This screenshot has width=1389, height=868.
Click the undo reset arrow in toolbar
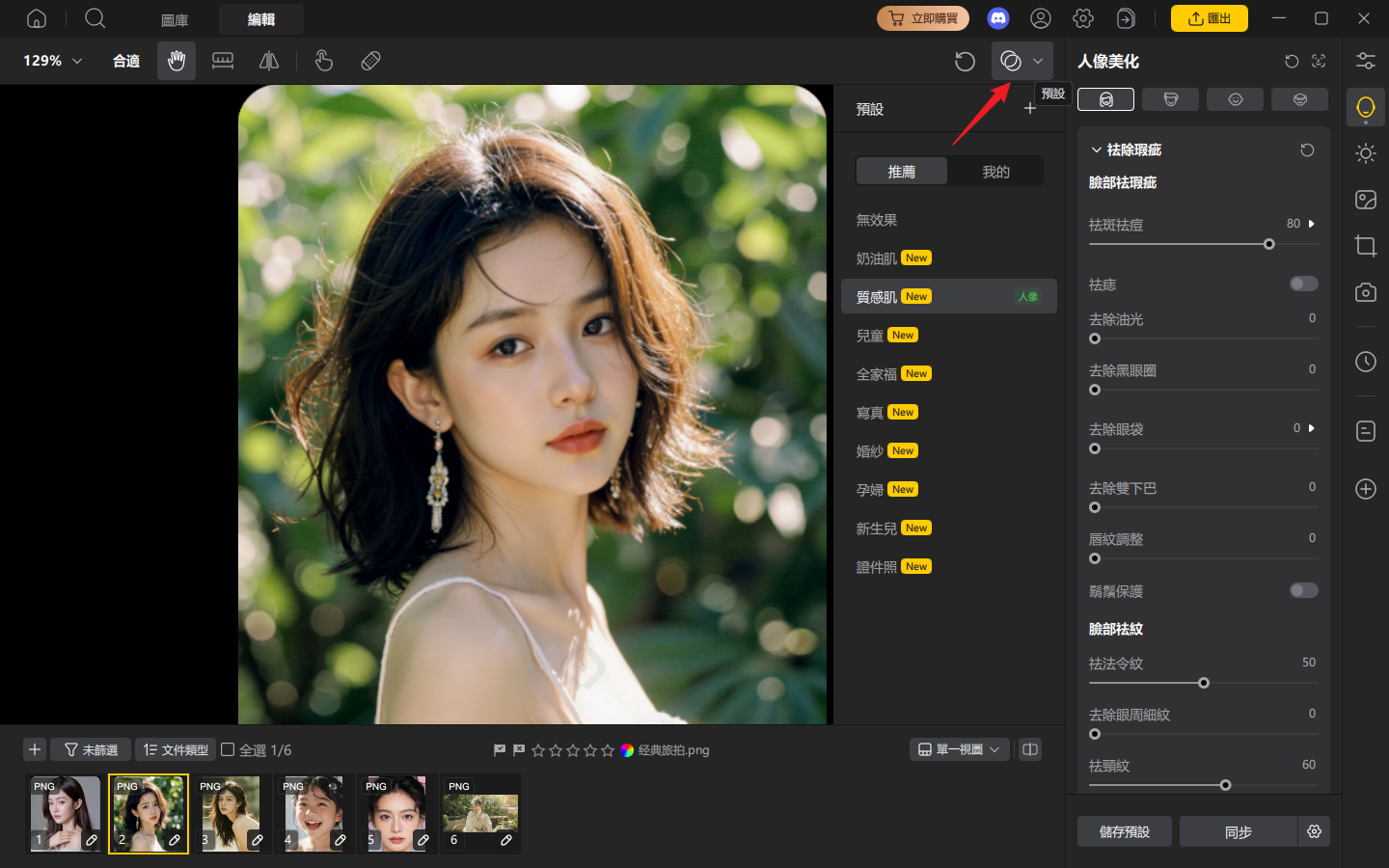click(965, 61)
